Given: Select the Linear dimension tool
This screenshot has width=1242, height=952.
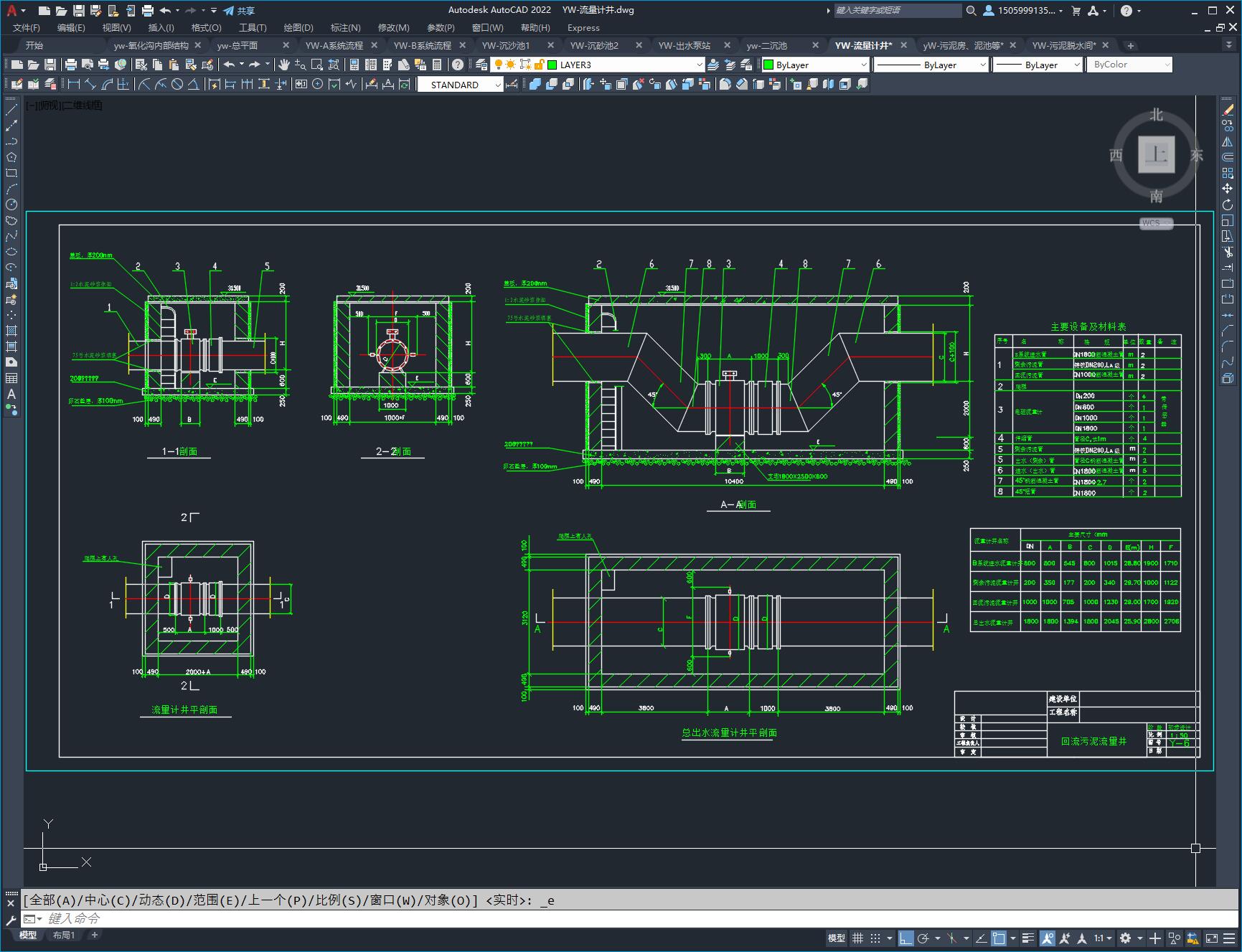Looking at the screenshot, I should tap(73, 85).
